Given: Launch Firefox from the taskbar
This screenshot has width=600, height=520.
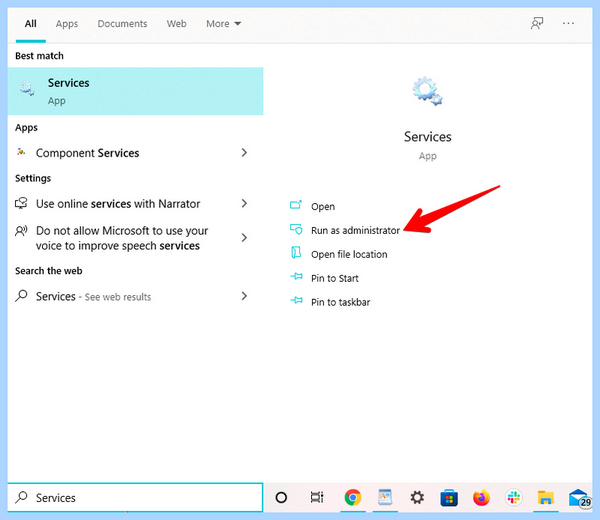Looking at the screenshot, I should [x=481, y=497].
